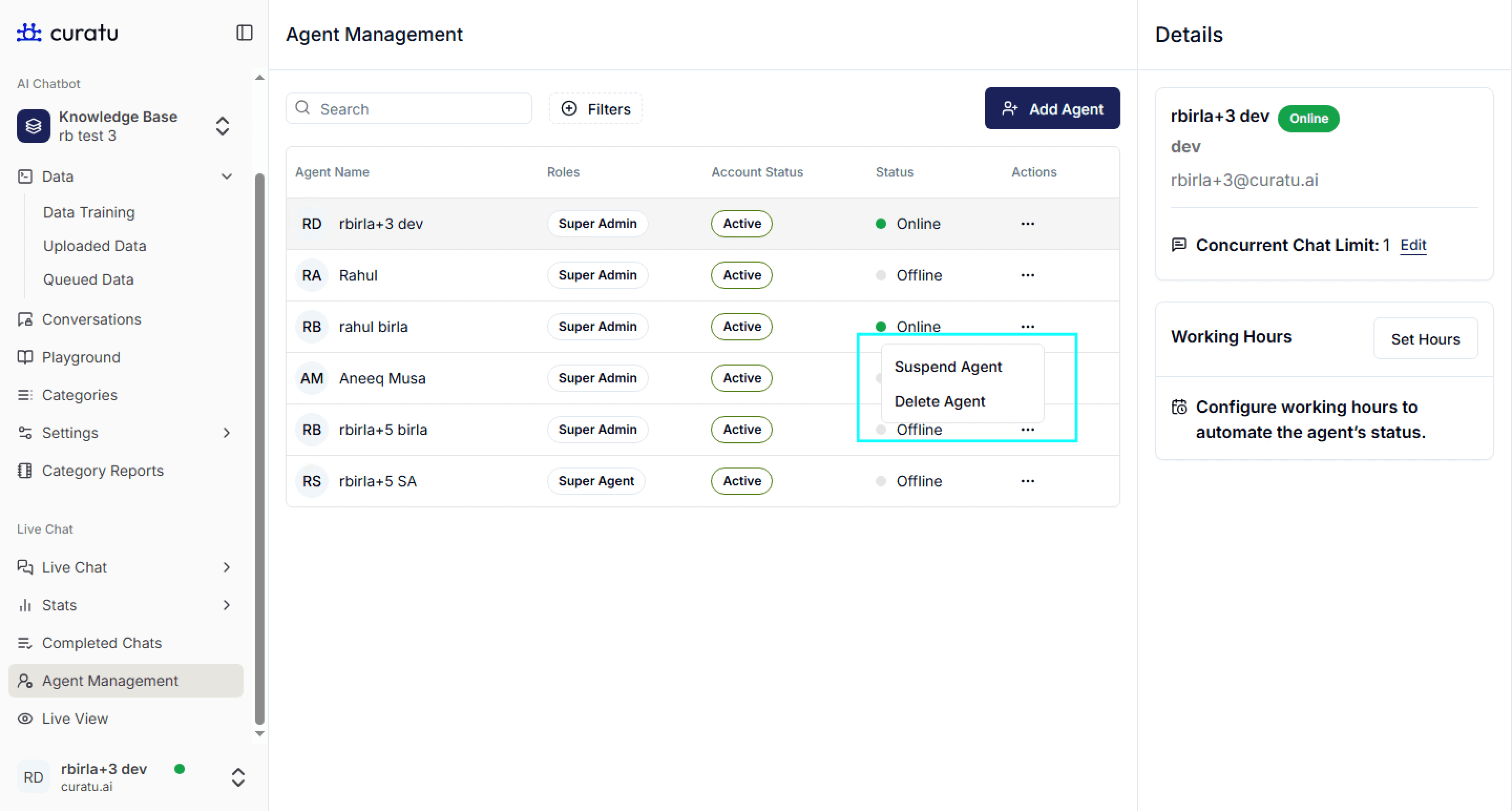The image size is (1512, 811).
Task: Expand the Settings submenu chevron
Action: (227, 432)
